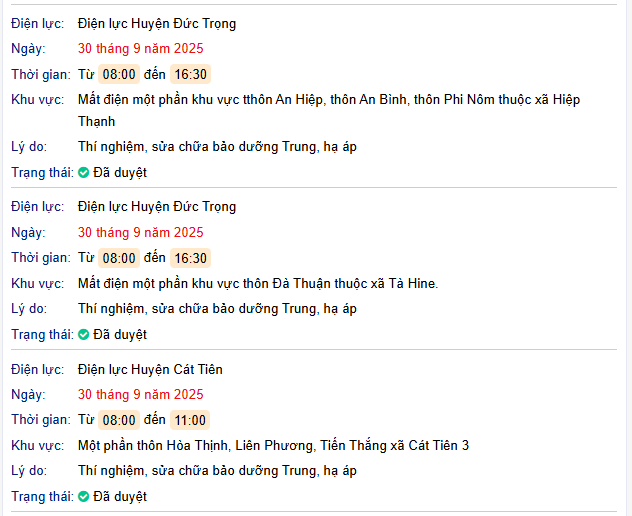Click the Trạng thái label in the Hiệp Thạnh entry
The height and width of the screenshot is (516, 632).
(41, 173)
